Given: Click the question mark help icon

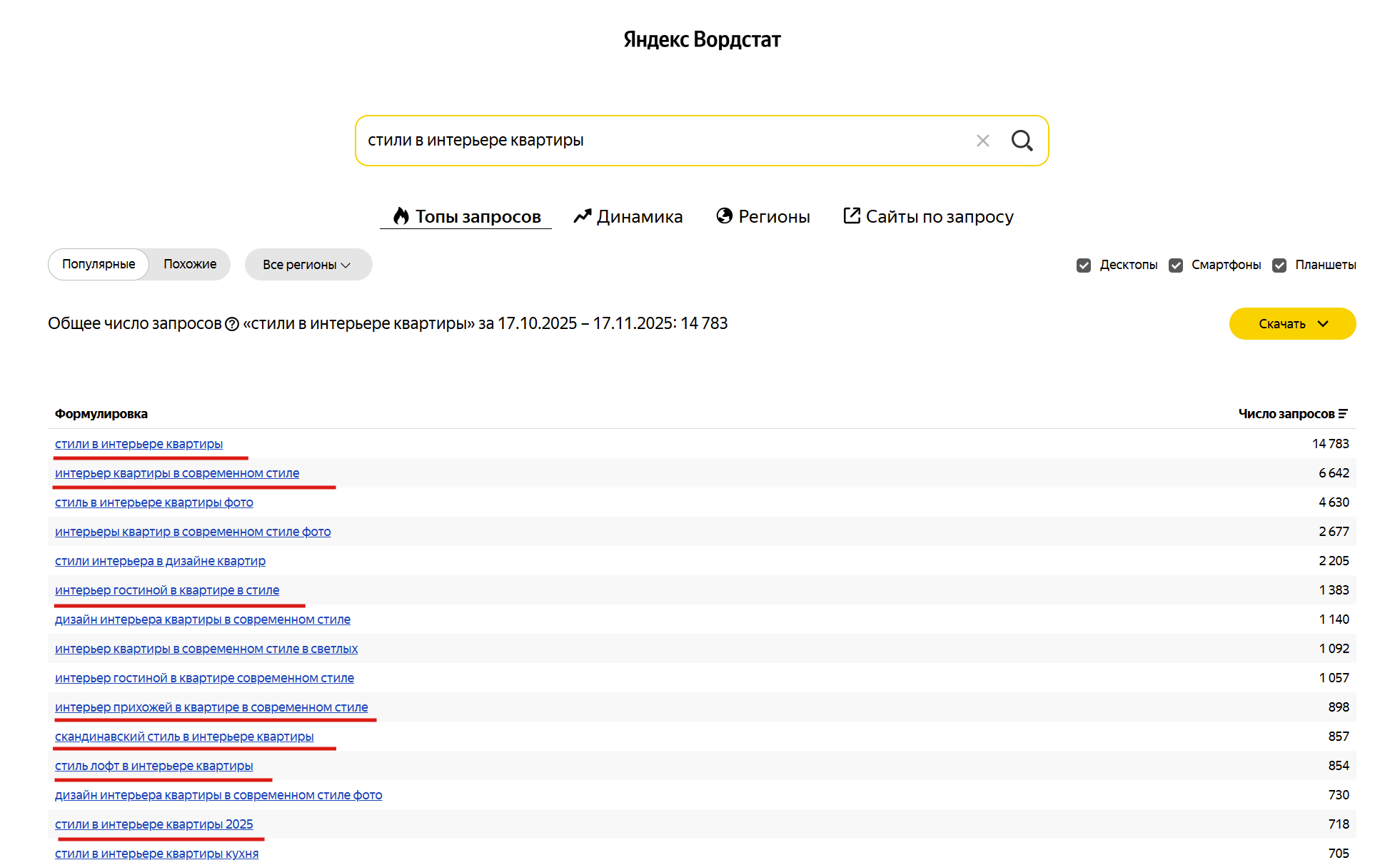Looking at the screenshot, I should point(232,324).
